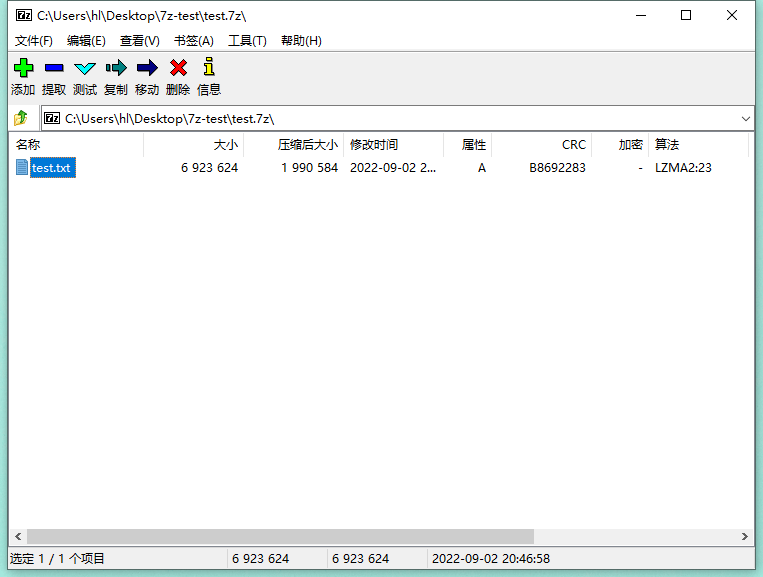Go up one folder level icon
This screenshot has width=763, height=577.
[x=21, y=118]
